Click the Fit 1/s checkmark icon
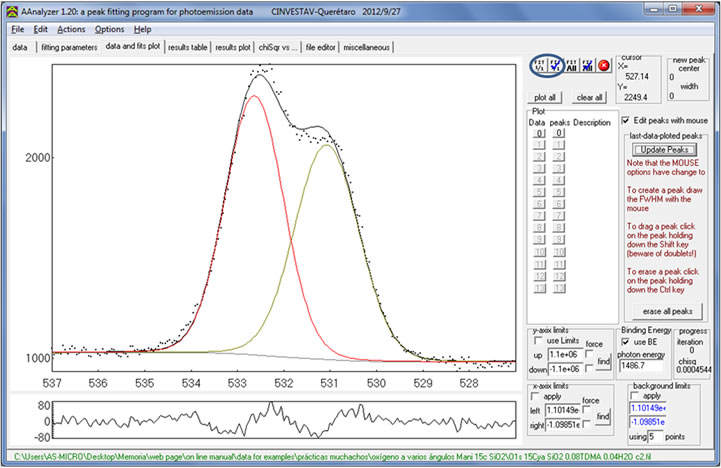 557,67
